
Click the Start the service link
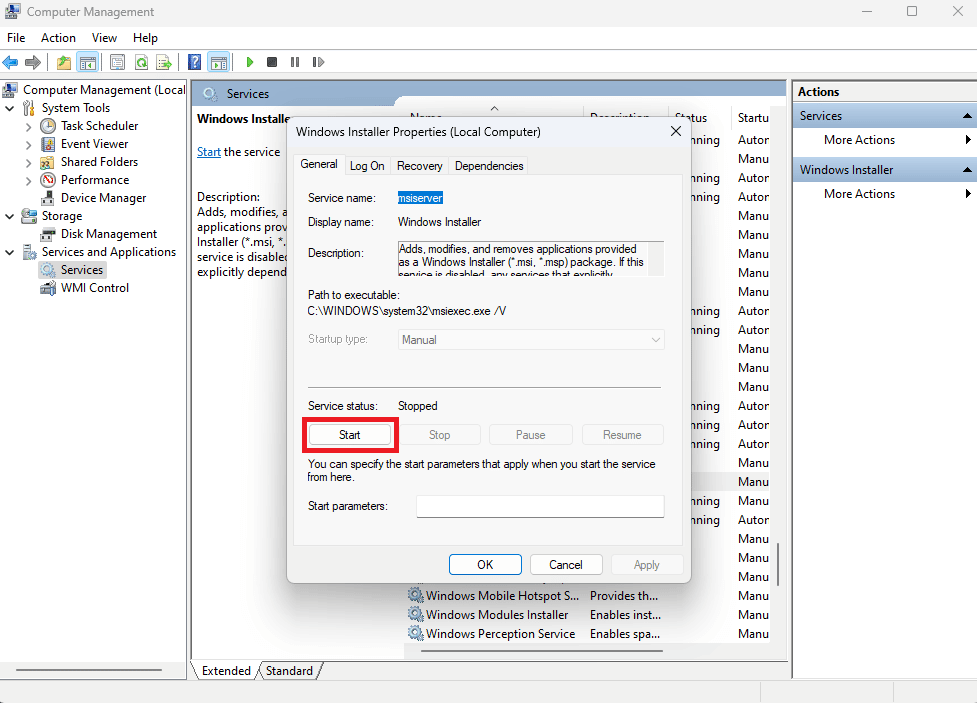pos(209,152)
